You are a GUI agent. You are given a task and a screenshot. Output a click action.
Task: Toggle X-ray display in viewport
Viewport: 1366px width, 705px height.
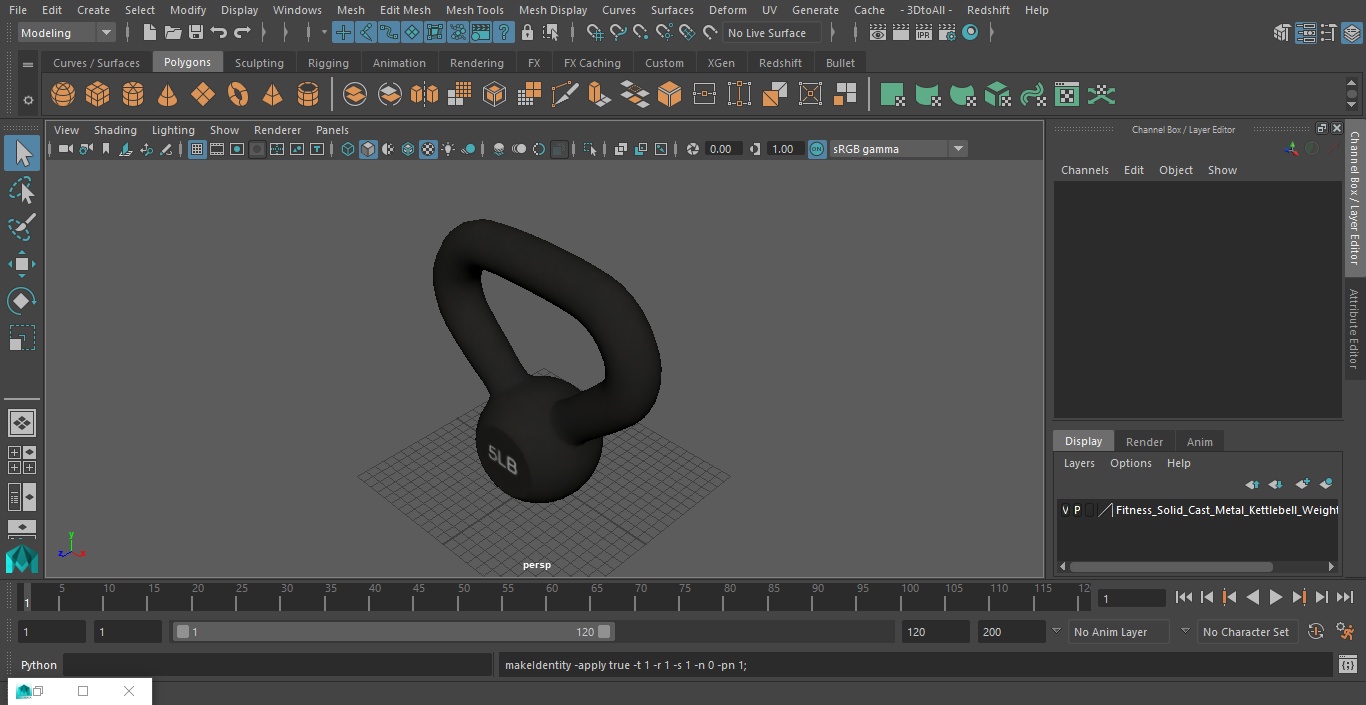(x=620, y=149)
